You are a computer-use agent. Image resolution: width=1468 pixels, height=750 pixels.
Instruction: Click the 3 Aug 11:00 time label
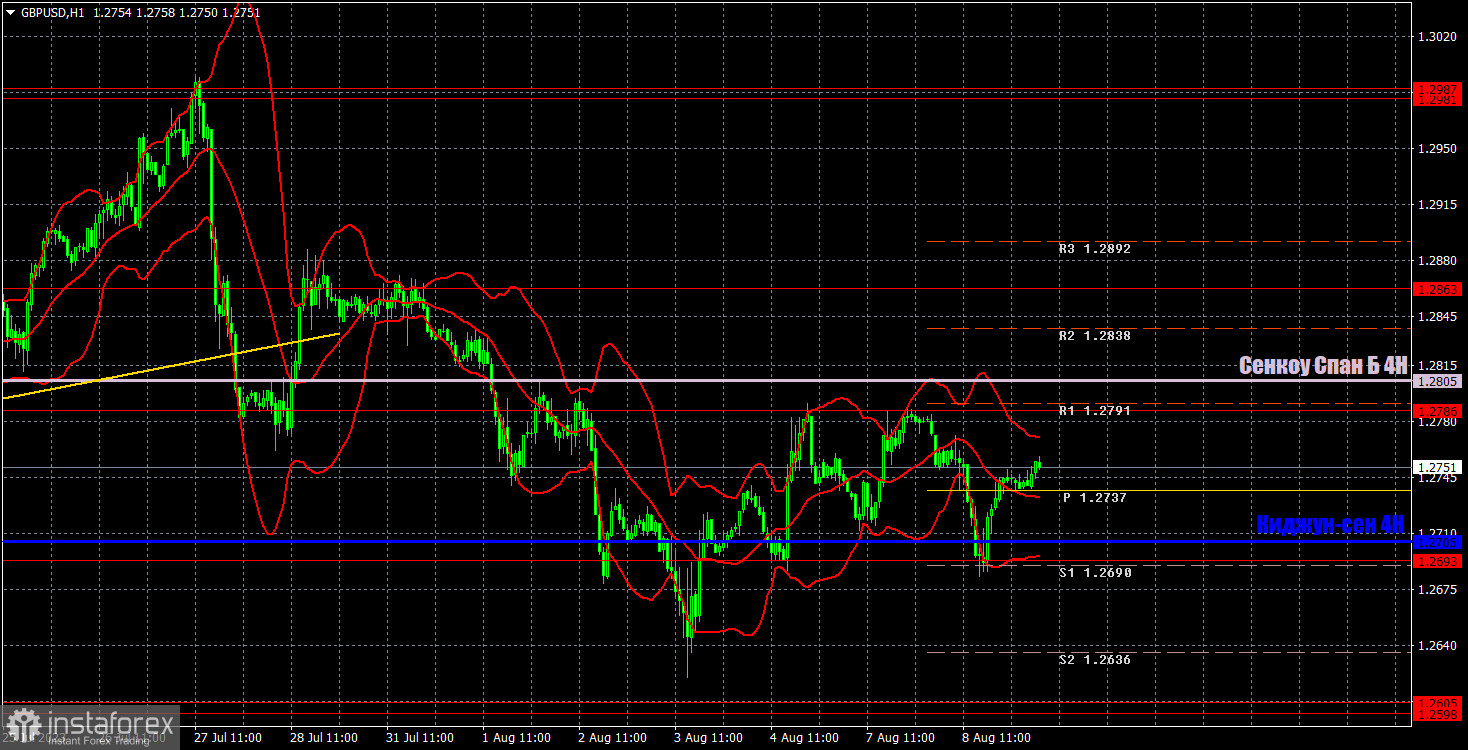coord(709,738)
